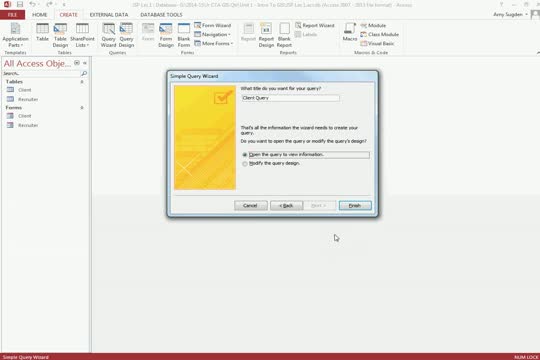The height and width of the screenshot is (360, 540).
Task: Click Finish to create the query
Action: pyautogui.click(x=355, y=206)
